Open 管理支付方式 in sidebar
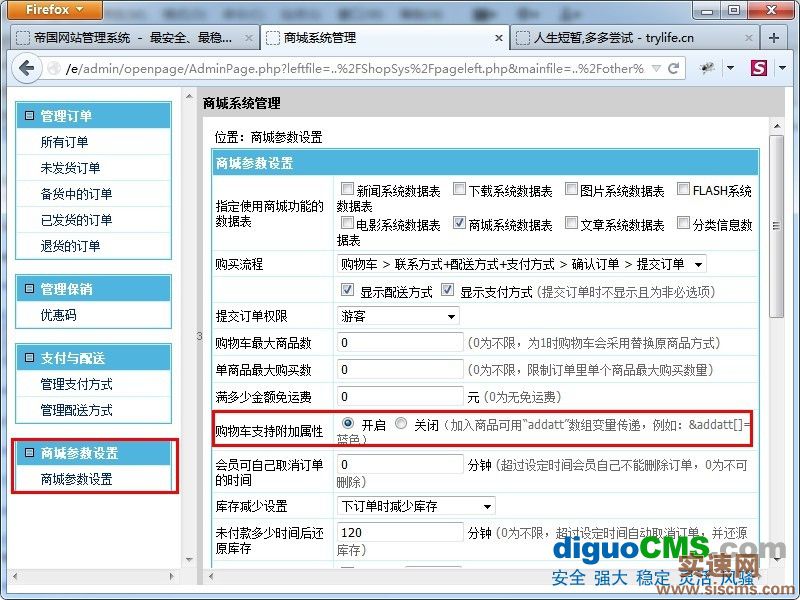800x600 pixels. [x=77, y=384]
